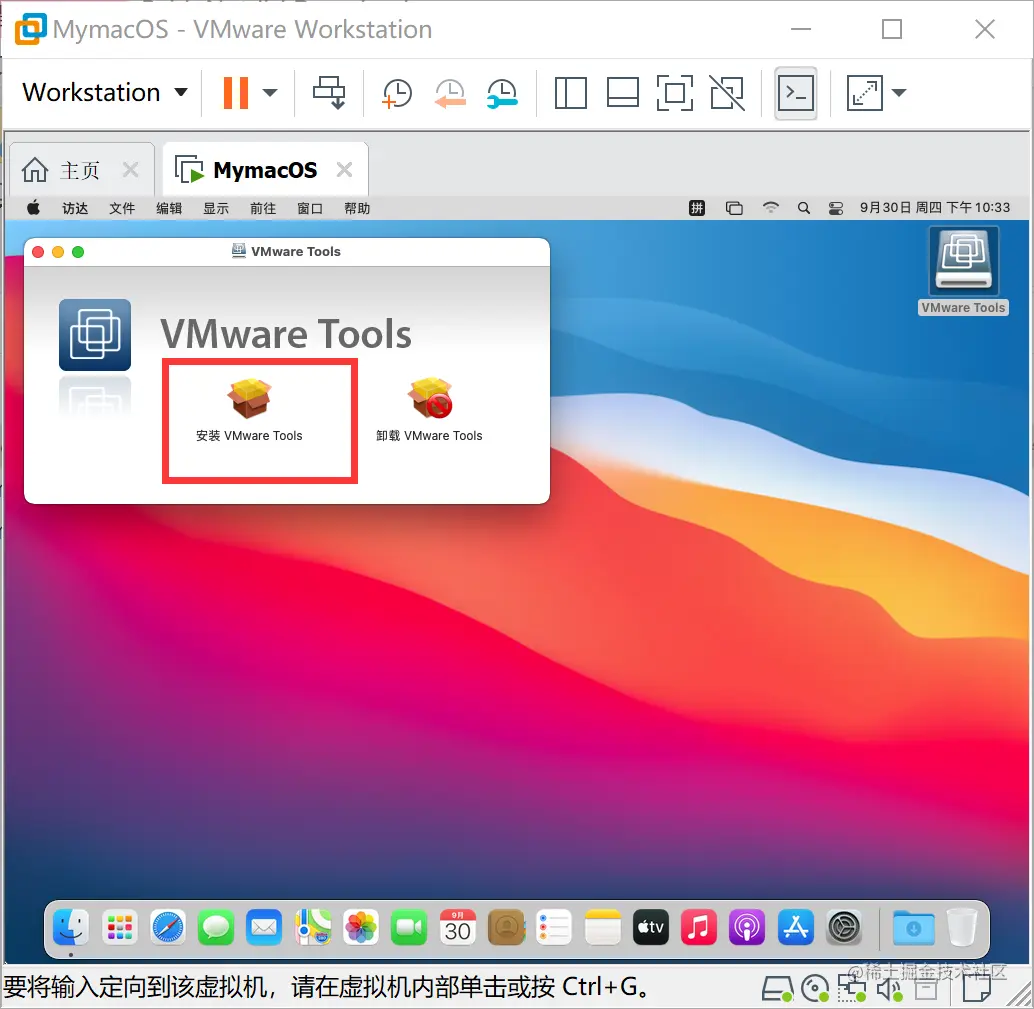Open the snapshot manager with the wrench clock icon

pyautogui.click(x=502, y=93)
